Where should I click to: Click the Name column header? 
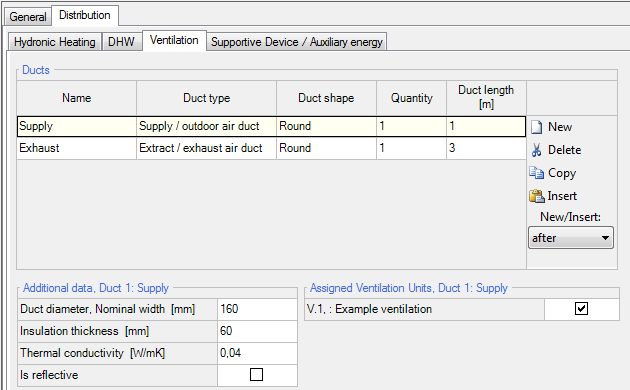coord(77,98)
